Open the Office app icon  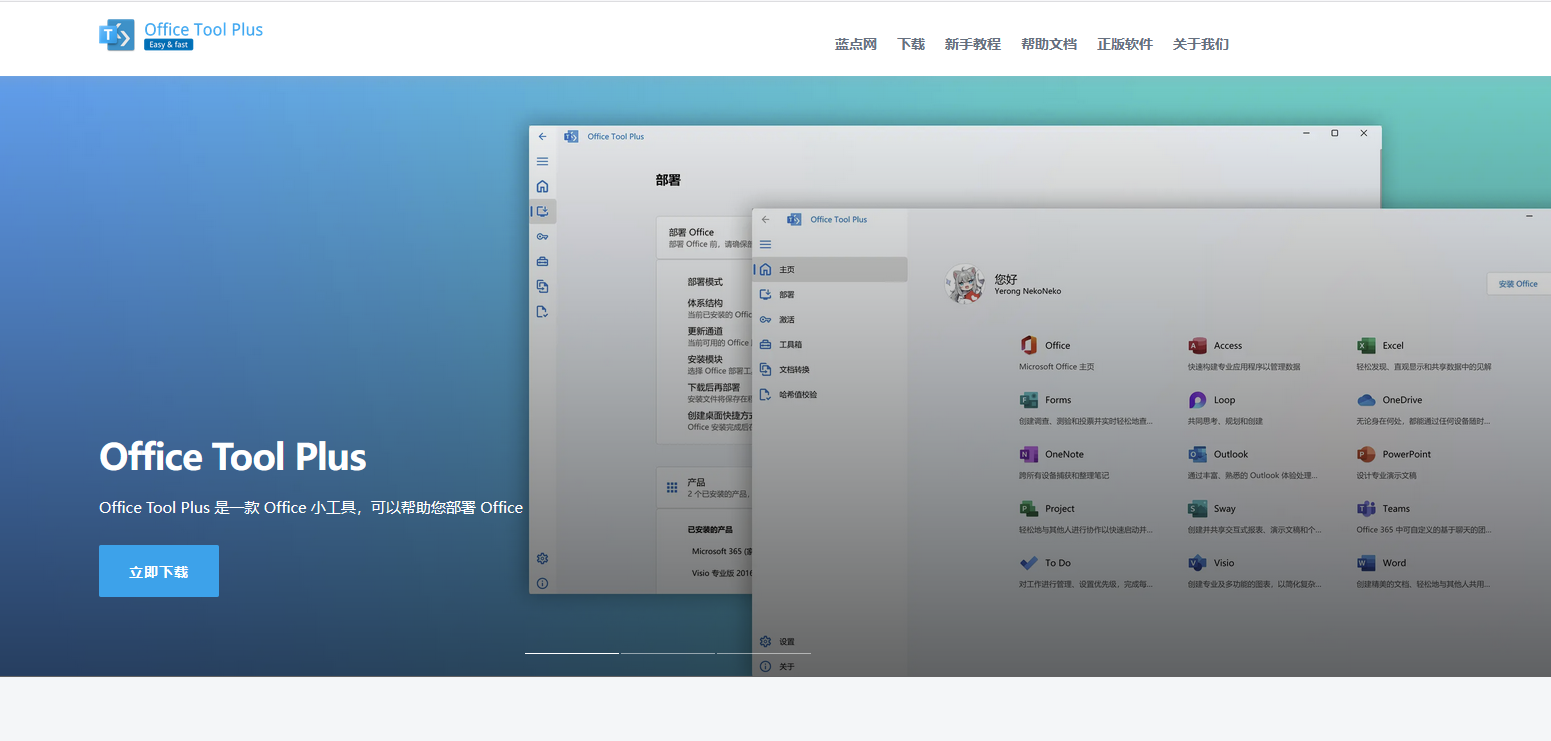(x=1029, y=345)
